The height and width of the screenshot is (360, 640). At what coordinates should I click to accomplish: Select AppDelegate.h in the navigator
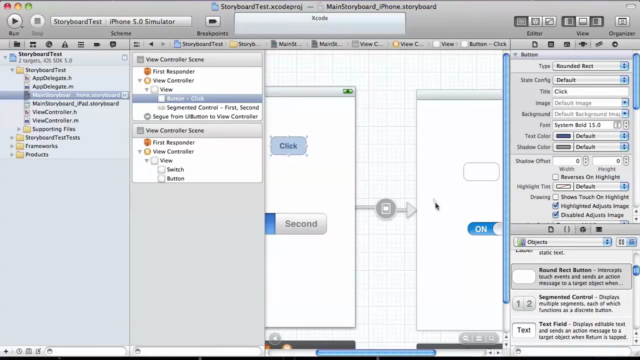(x=52, y=78)
